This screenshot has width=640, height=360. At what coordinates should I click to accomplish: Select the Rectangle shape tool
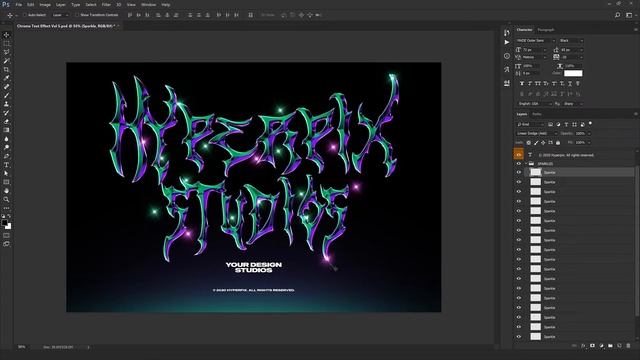[6, 182]
